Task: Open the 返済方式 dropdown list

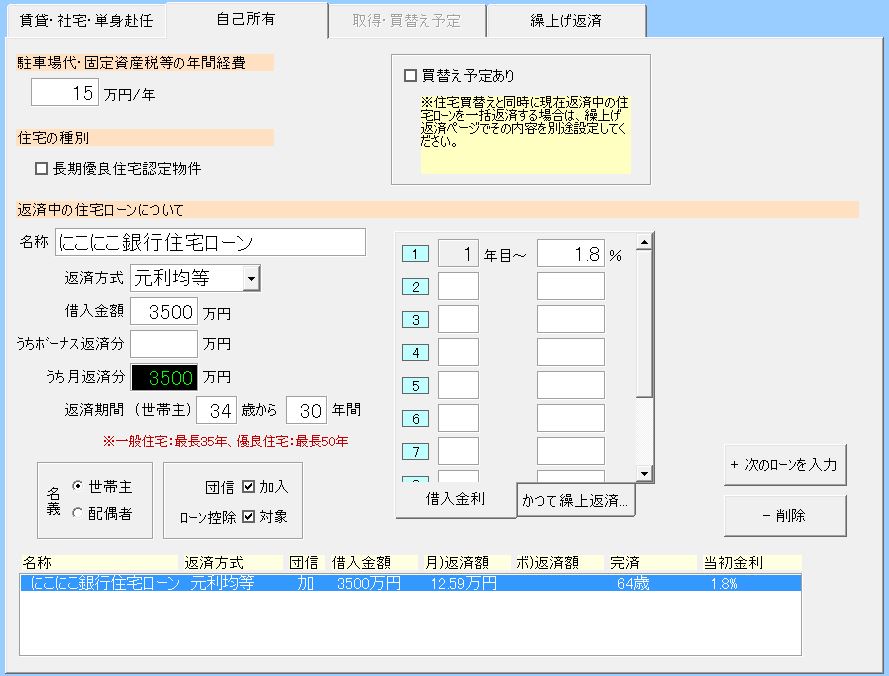Action: (x=251, y=278)
